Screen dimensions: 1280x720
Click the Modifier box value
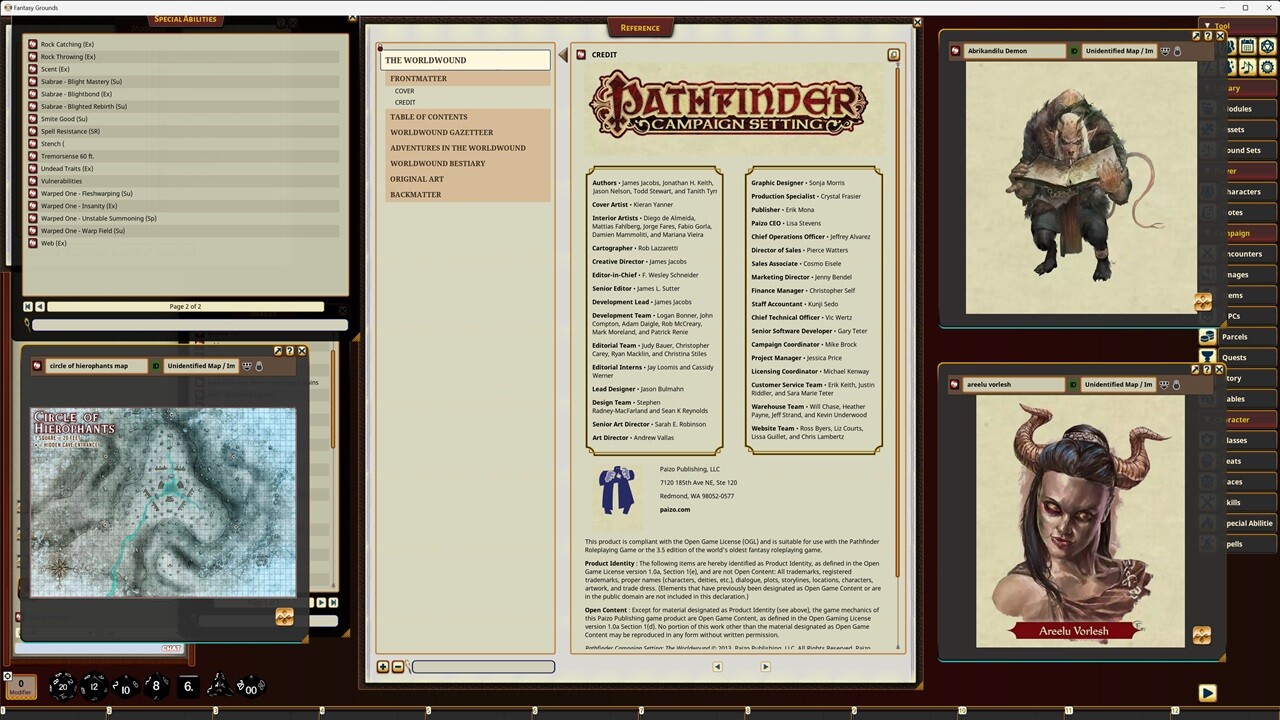(20, 686)
